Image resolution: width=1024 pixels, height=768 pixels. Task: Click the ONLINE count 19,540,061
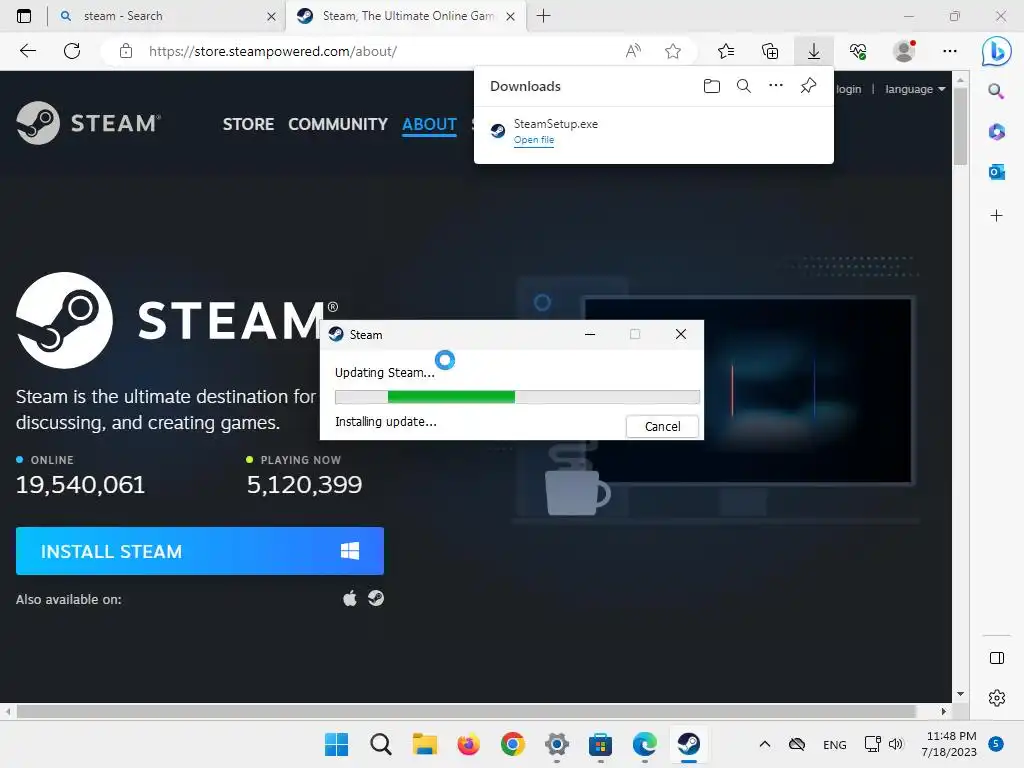point(80,485)
